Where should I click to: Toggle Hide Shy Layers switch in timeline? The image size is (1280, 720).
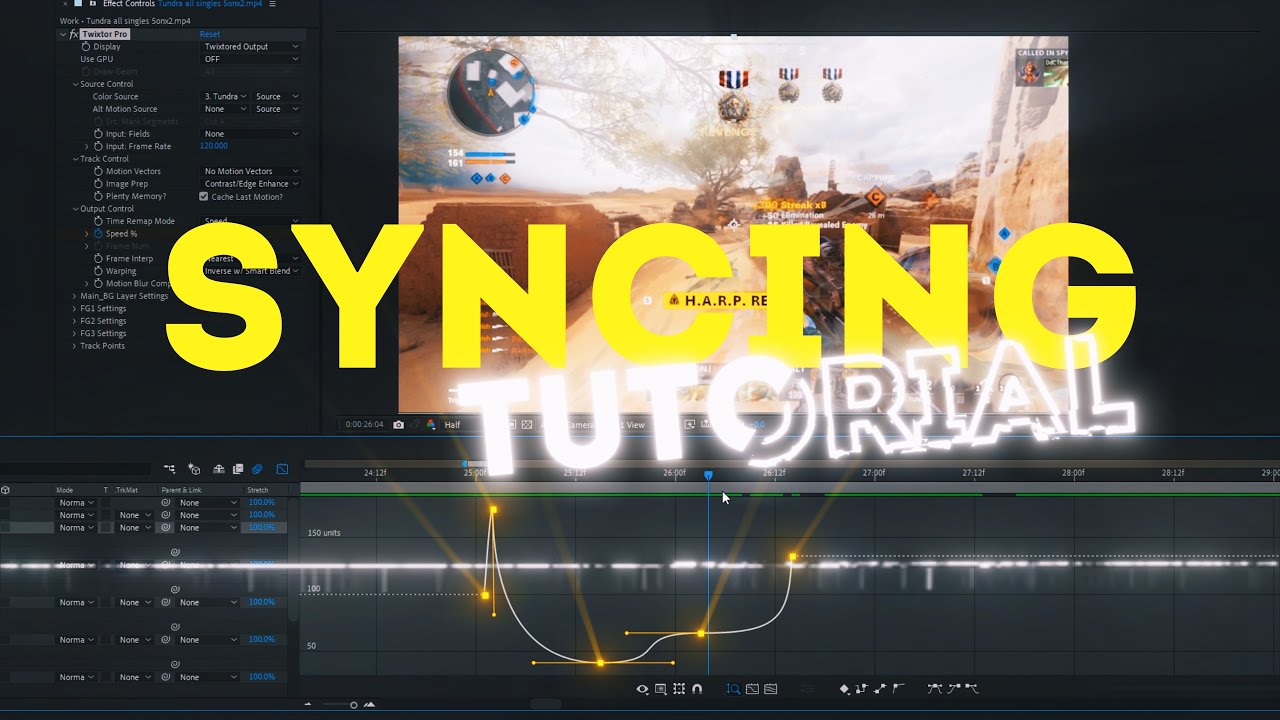coord(221,469)
